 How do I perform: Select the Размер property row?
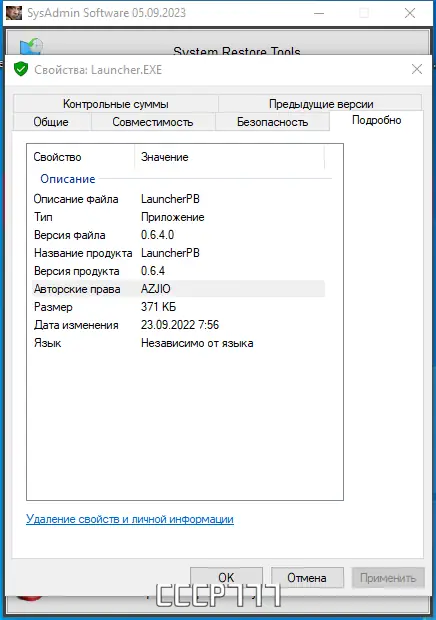point(178,307)
